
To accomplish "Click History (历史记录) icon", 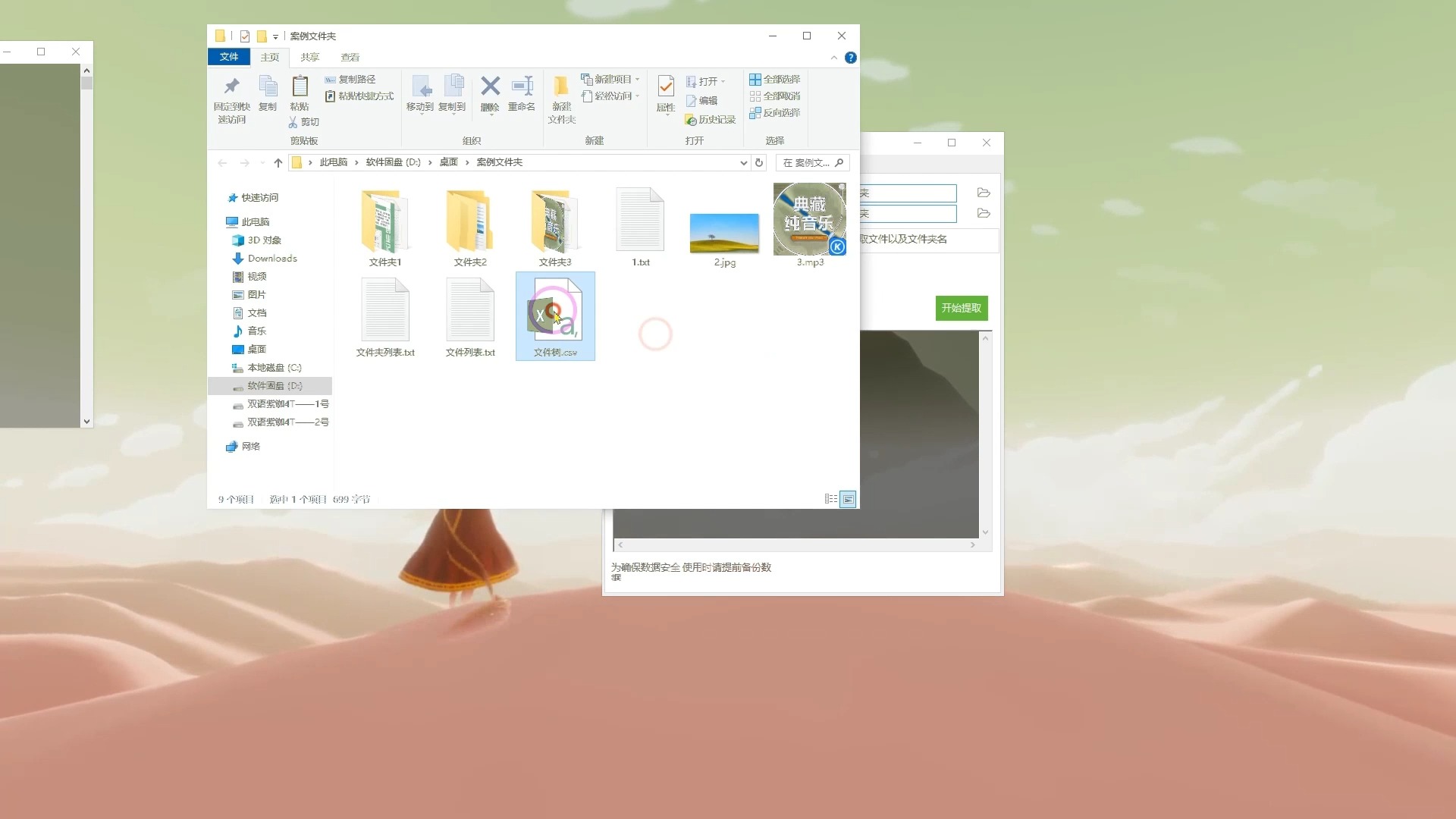I will point(691,120).
